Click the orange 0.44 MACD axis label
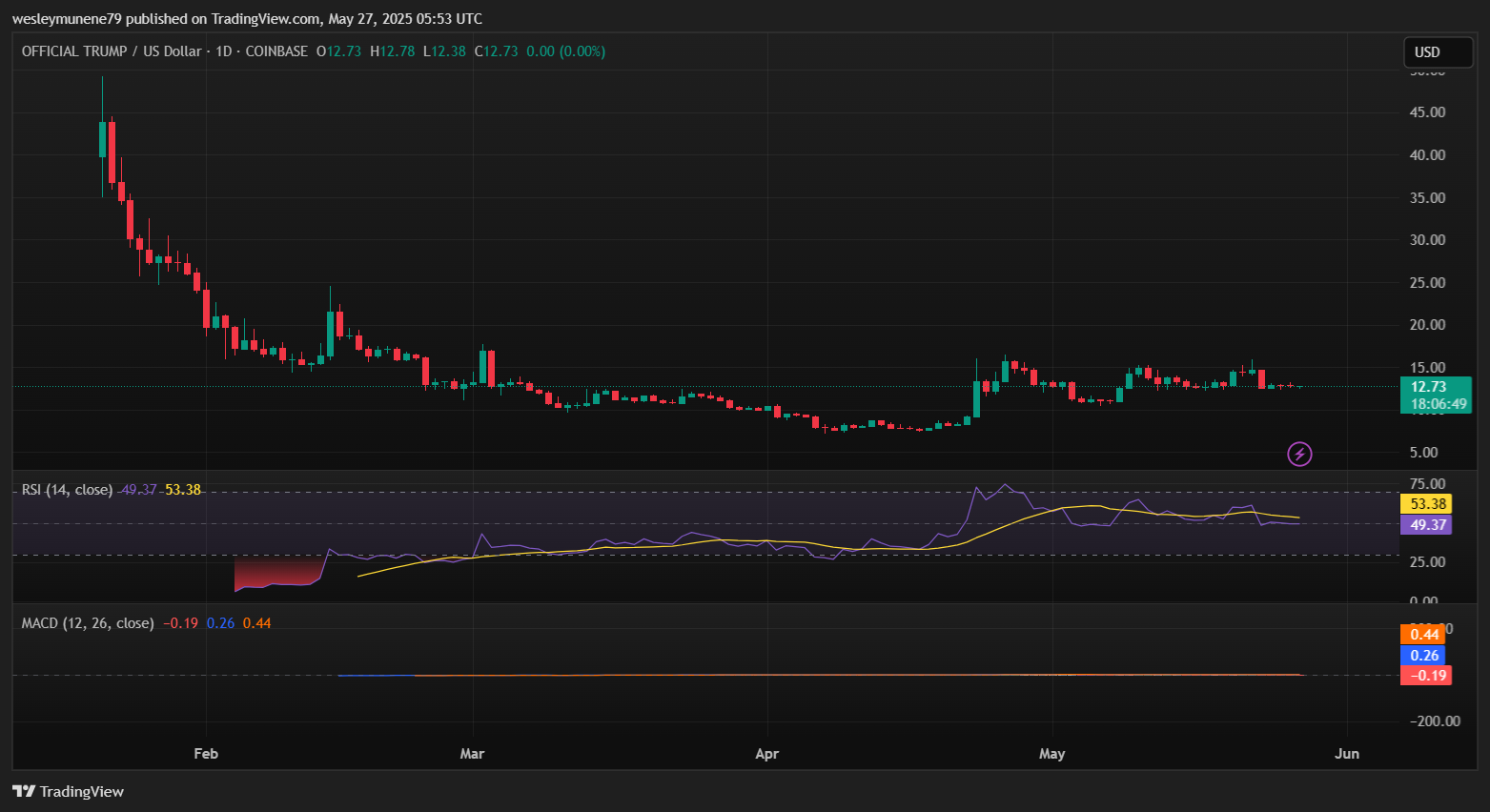The height and width of the screenshot is (812, 1490). click(1424, 635)
